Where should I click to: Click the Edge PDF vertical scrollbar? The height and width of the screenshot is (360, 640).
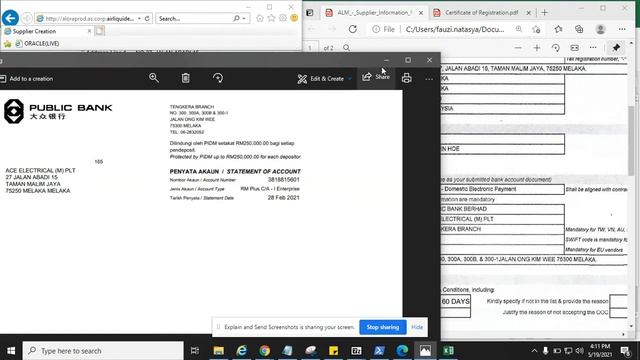(631, 141)
